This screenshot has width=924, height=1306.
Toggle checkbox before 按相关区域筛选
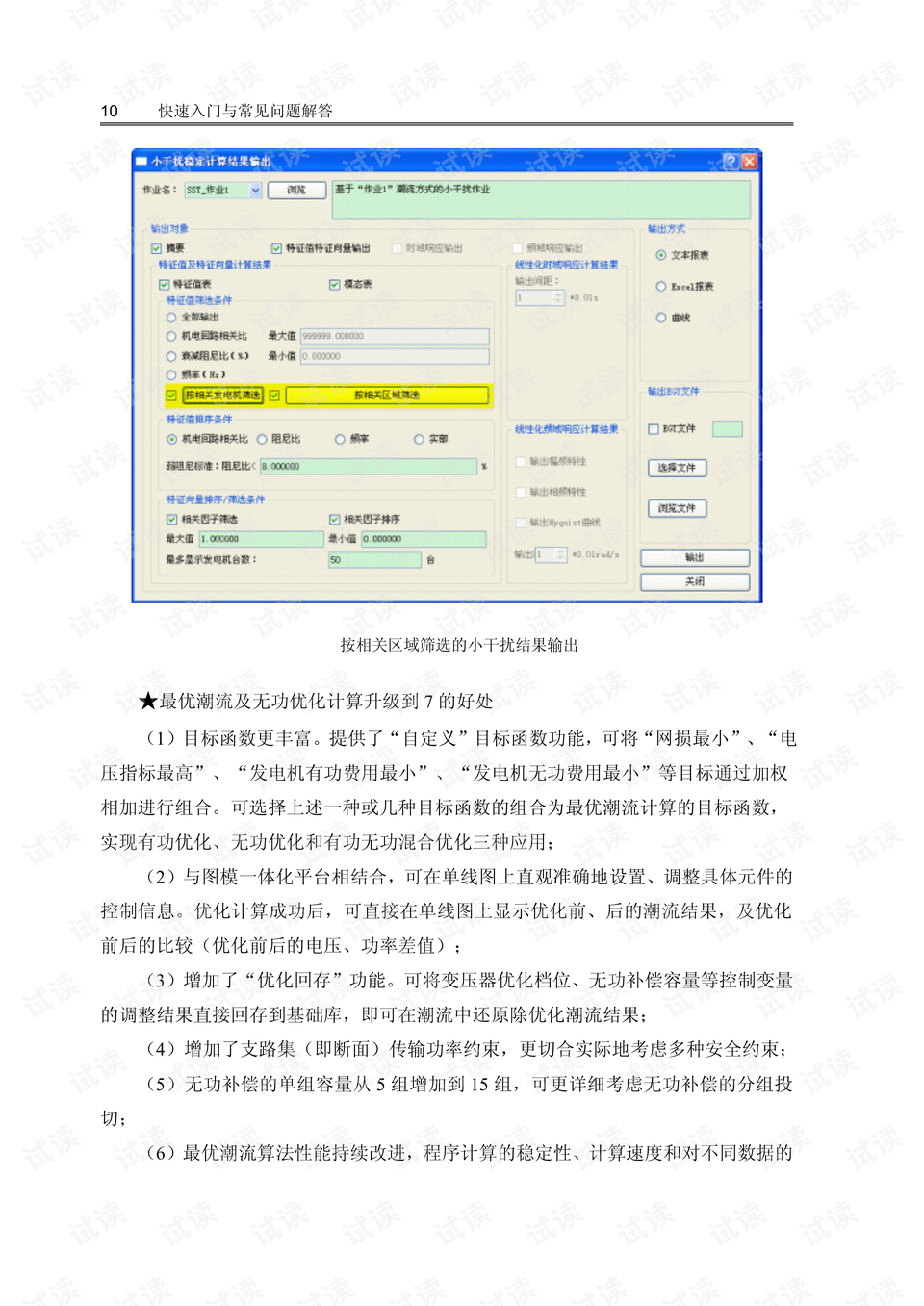274,396
